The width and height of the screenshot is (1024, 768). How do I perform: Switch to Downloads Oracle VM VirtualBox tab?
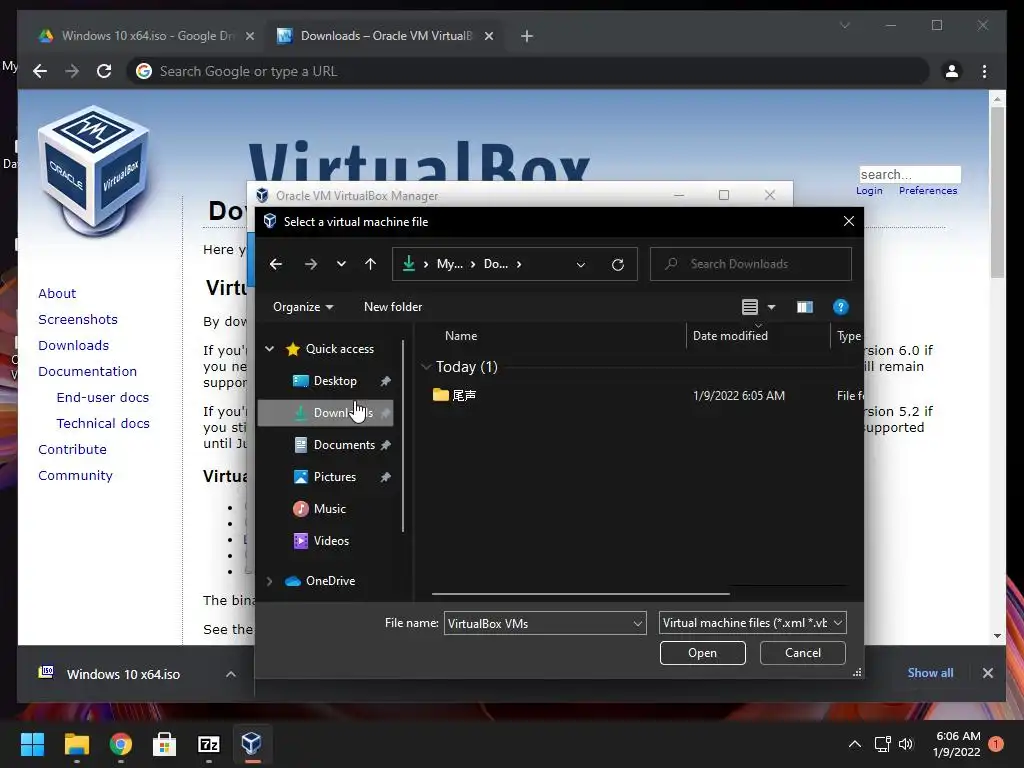385,36
